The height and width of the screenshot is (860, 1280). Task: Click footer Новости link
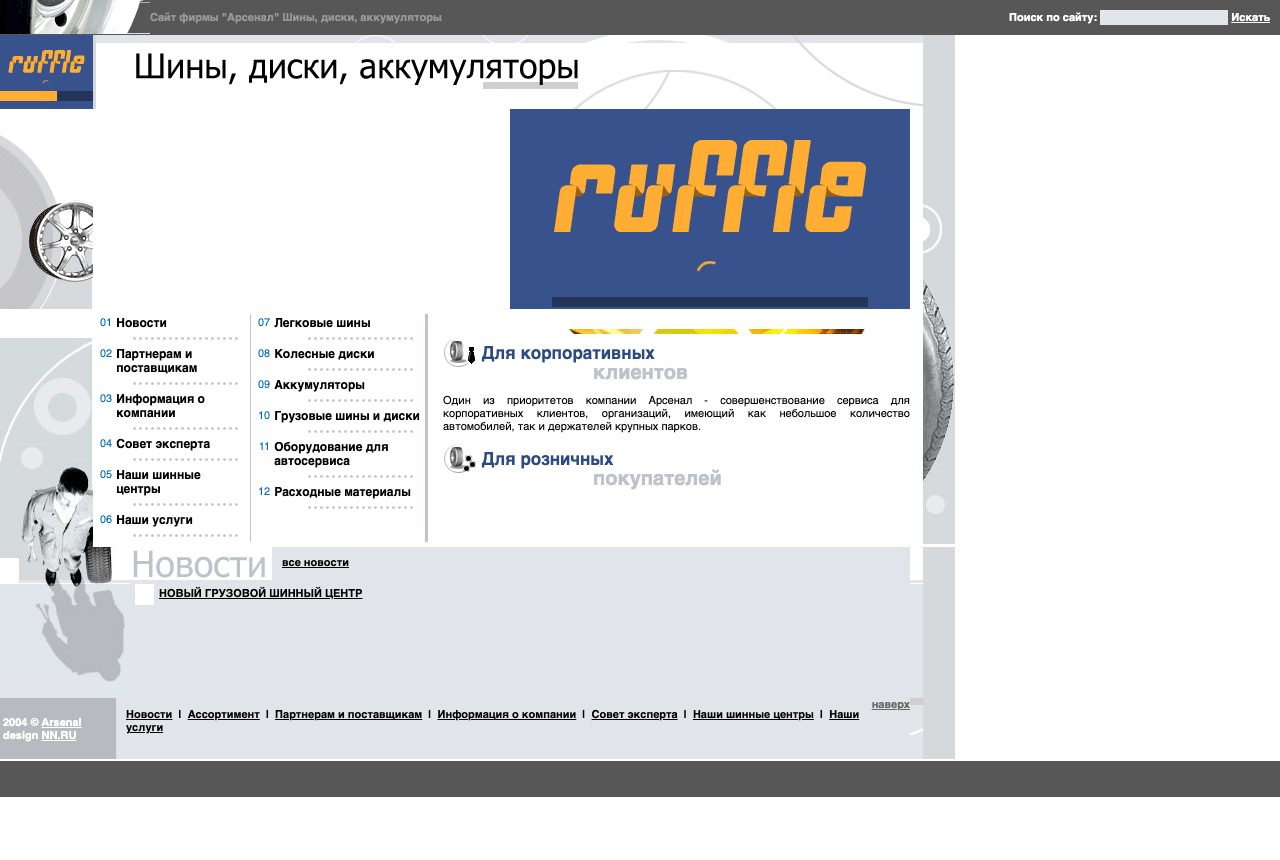pos(149,715)
